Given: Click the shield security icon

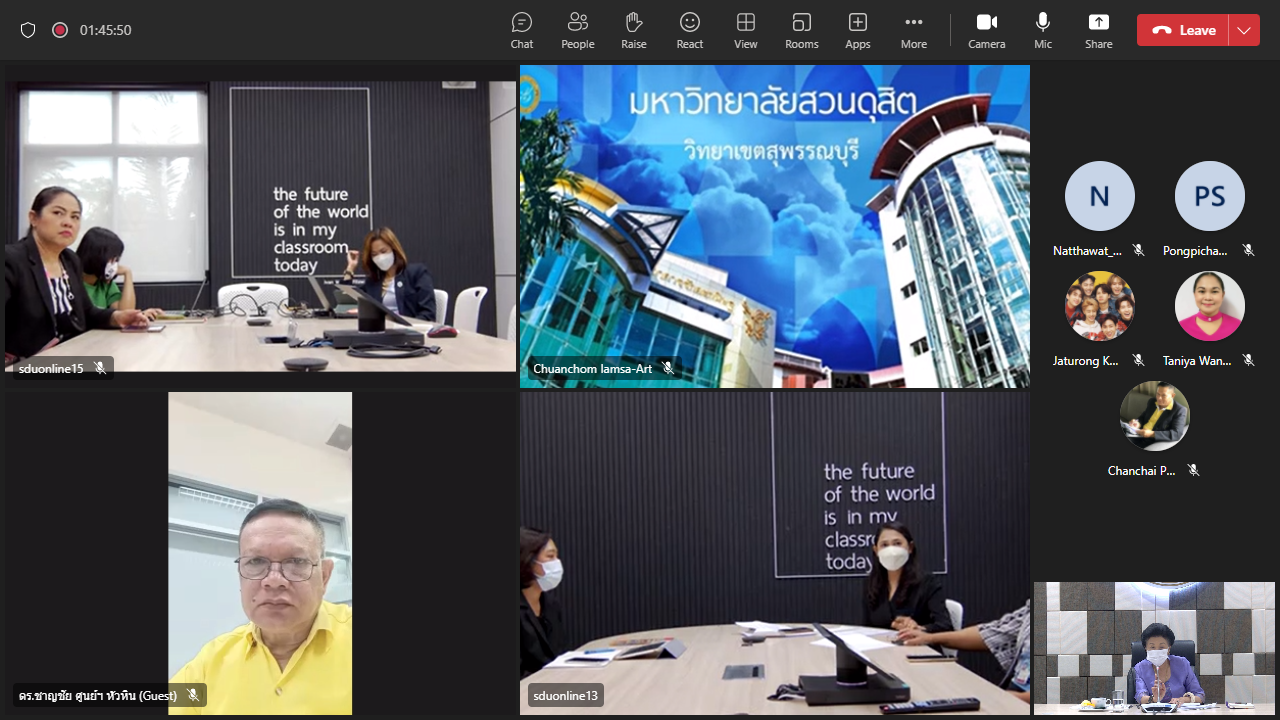Looking at the screenshot, I should (28, 30).
